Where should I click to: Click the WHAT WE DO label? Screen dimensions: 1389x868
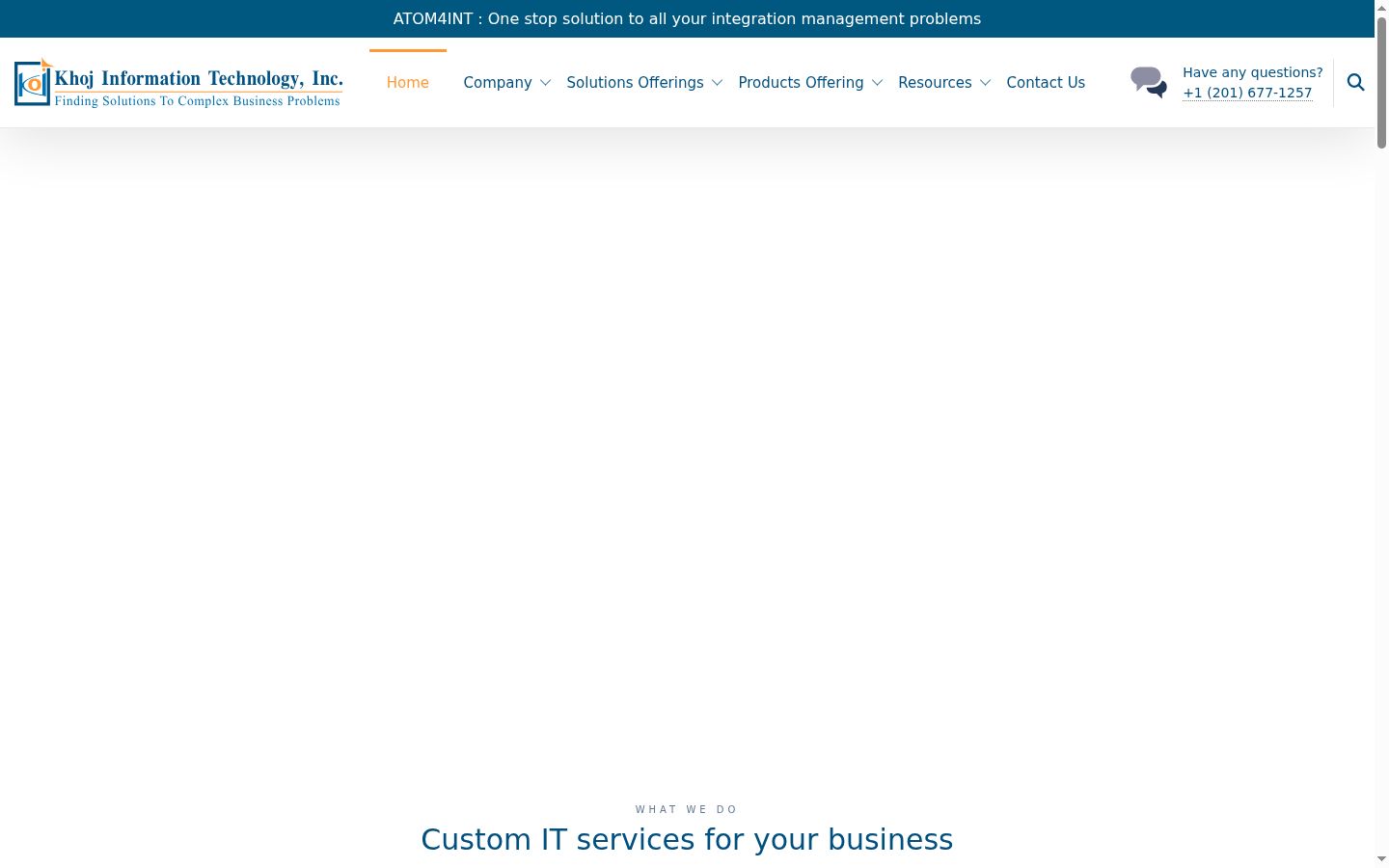[687, 809]
